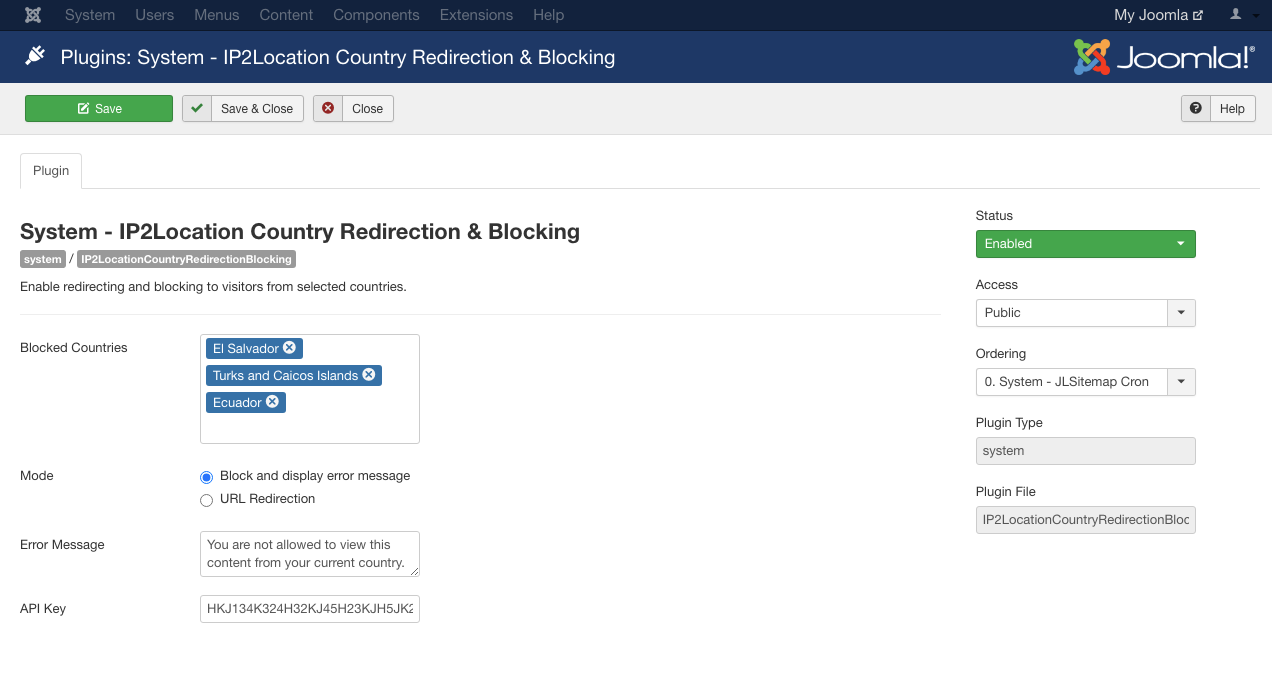Open the My Joomla site link
Image resolution: width=1272 pixels, height=680 pixels.
coord(1158,15)
